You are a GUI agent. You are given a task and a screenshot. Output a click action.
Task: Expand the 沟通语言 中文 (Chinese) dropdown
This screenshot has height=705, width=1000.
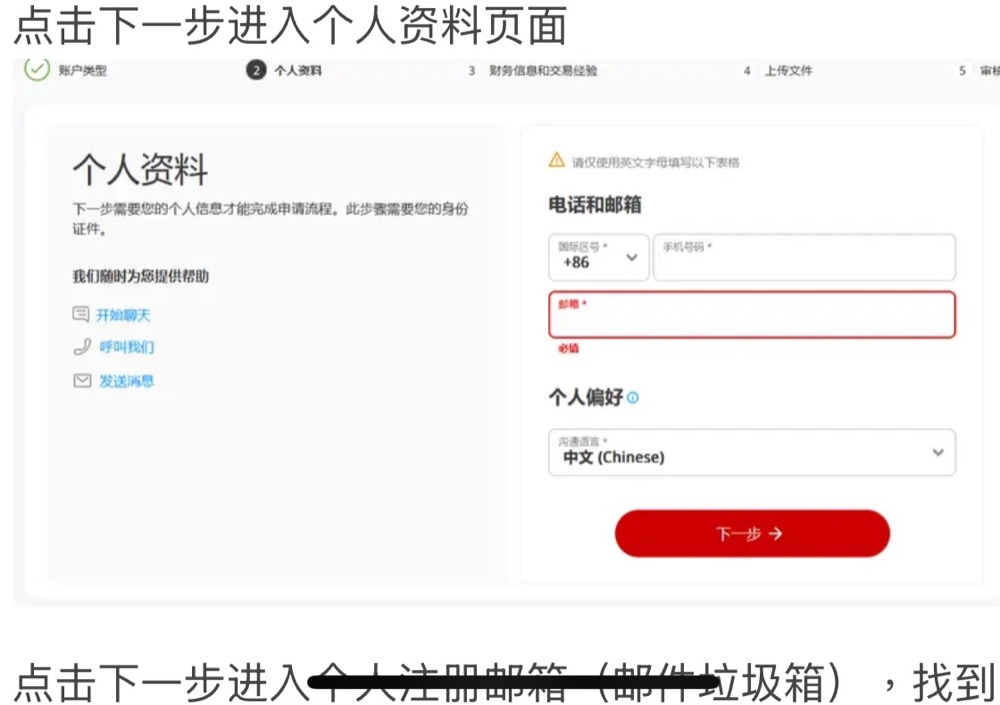click(x=752, y=452)
